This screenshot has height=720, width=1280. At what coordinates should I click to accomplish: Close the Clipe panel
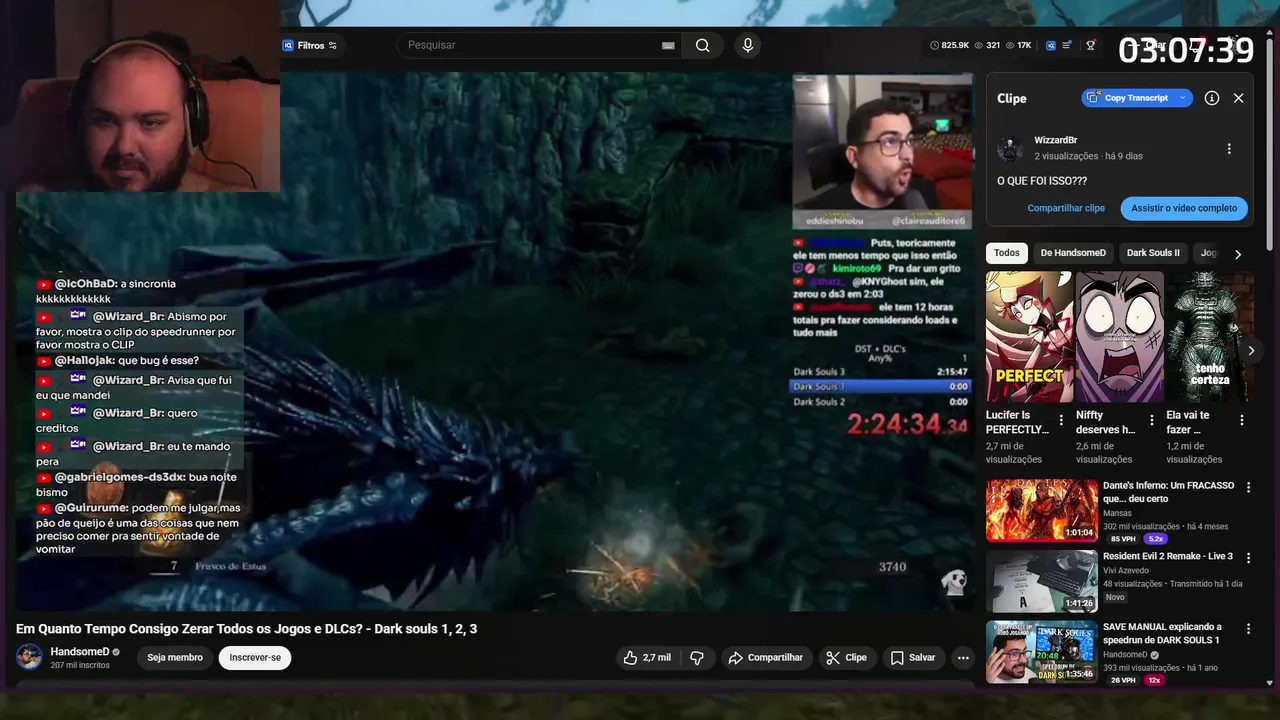coord(1239,98)
